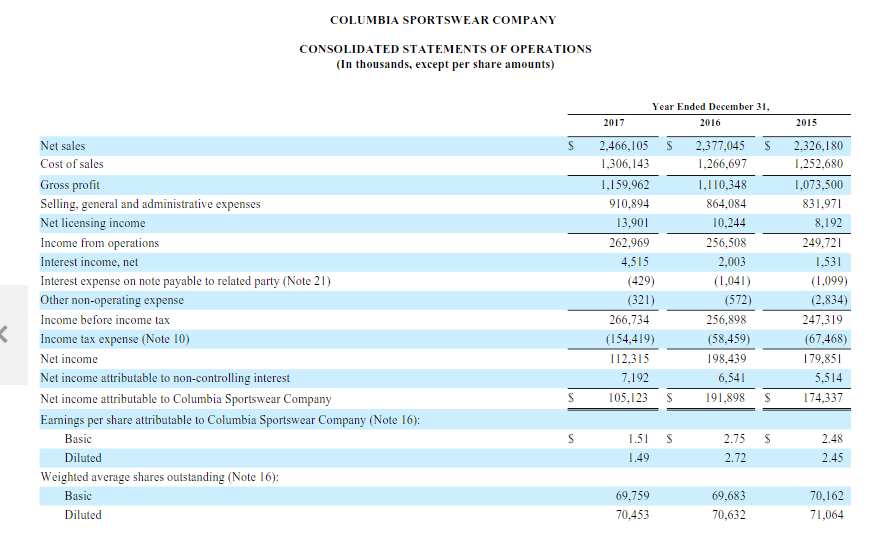Select the 'Income before income tax' label
Screen dimensions: 893x542
pyautogui.click(x=105, y=321)
